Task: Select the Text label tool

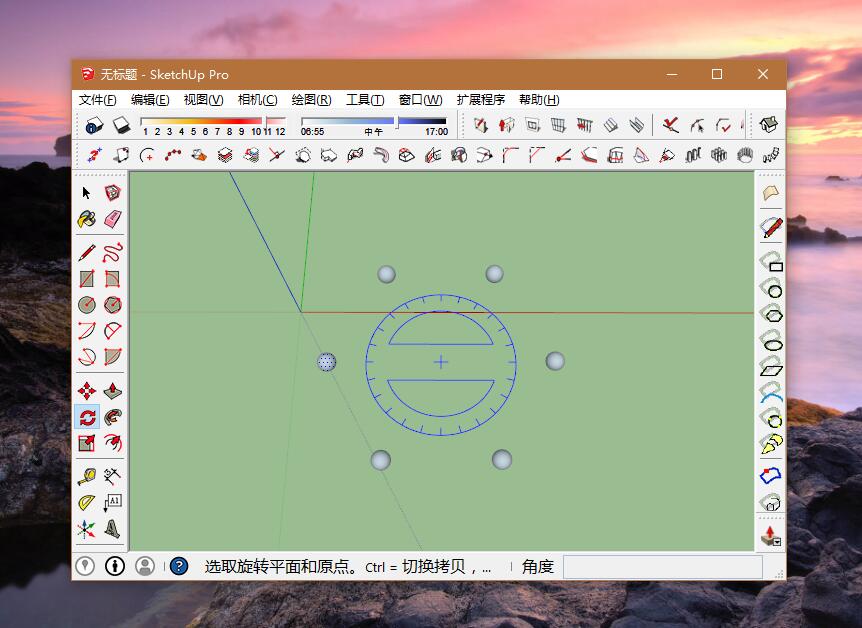Action: pyautogui.click(x=112, y=503)
